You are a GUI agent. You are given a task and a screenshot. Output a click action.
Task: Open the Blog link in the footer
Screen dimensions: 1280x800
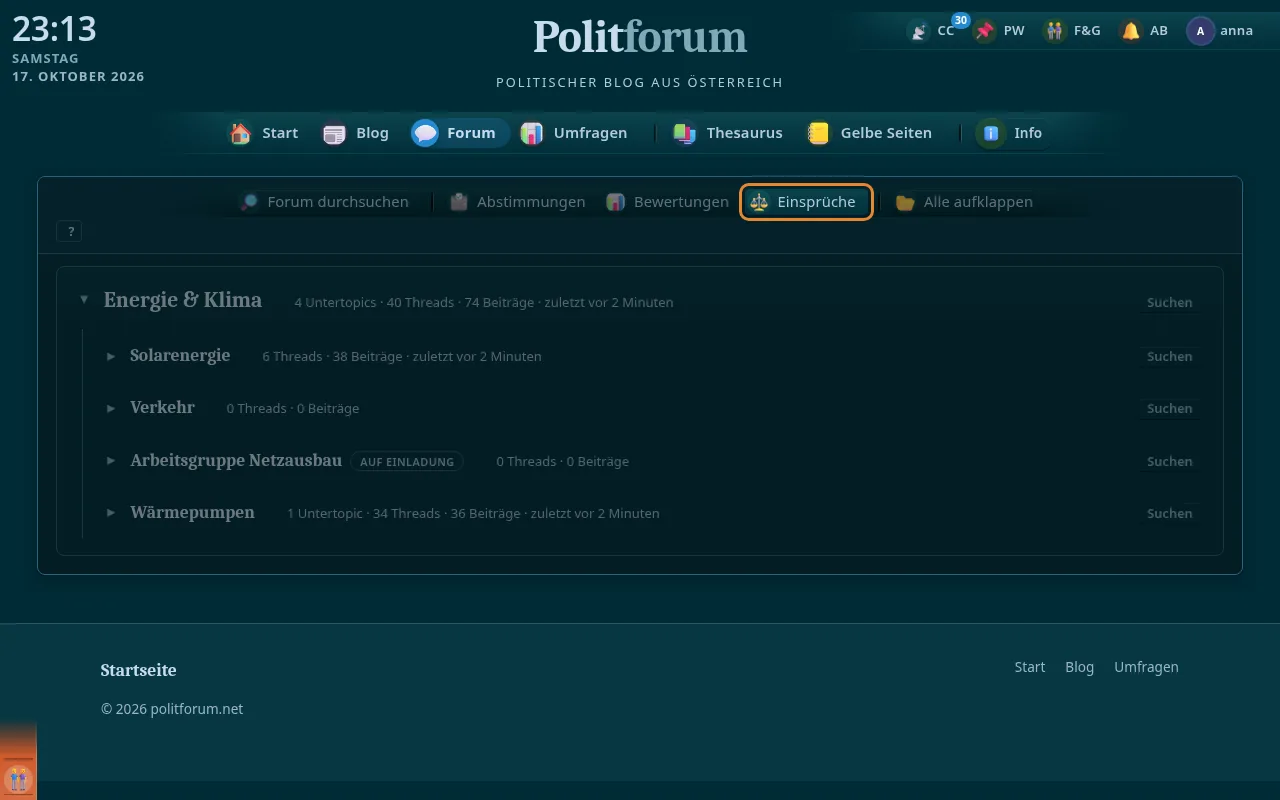tap(1079, 667)
